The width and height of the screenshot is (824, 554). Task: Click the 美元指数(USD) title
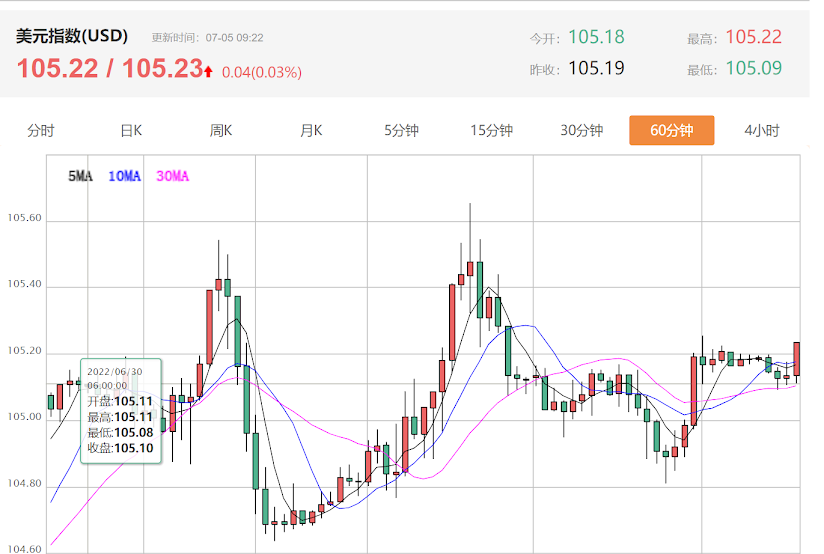click(71, 36)
